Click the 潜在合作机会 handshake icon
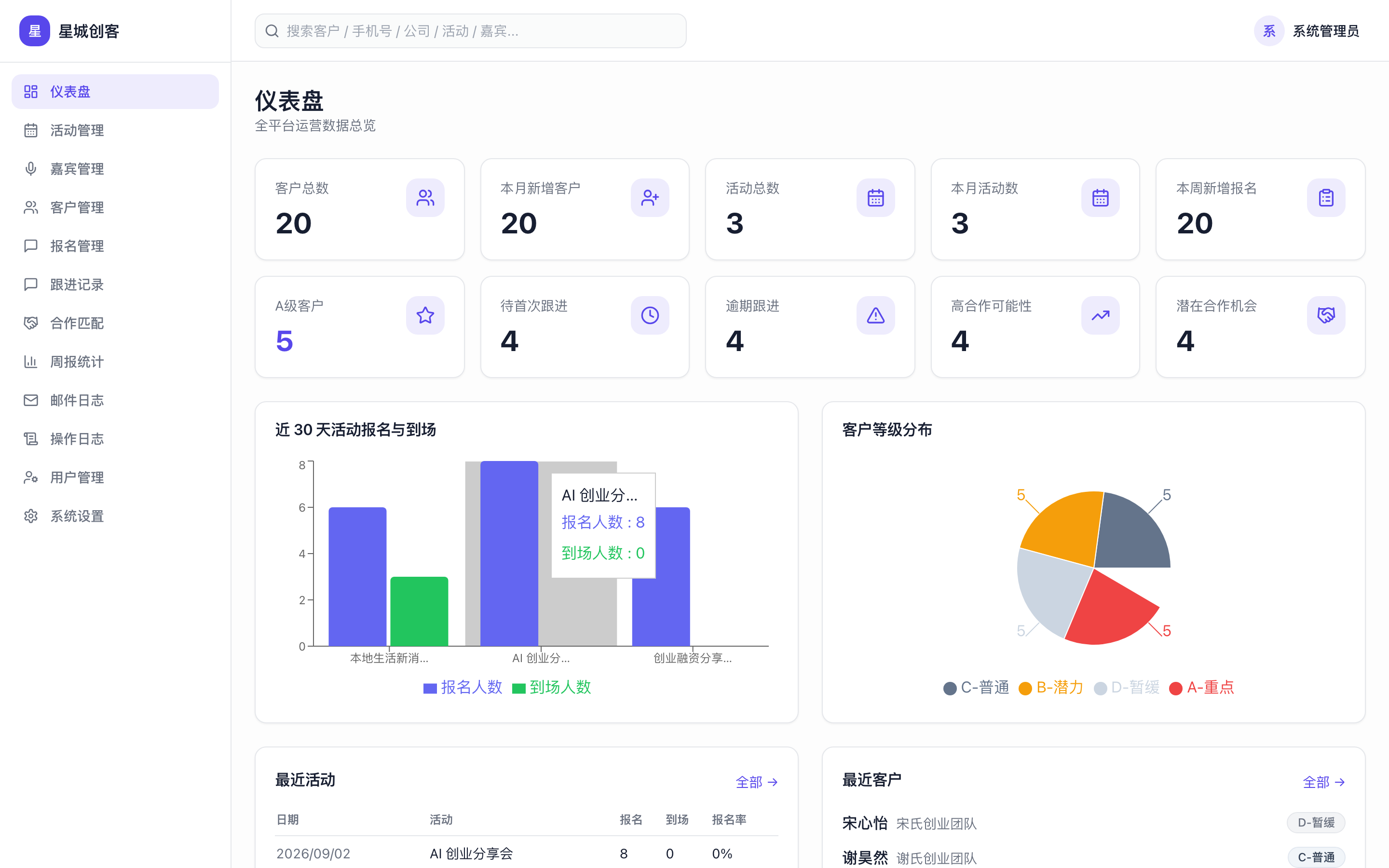1389x868 pixels. 1326,315
